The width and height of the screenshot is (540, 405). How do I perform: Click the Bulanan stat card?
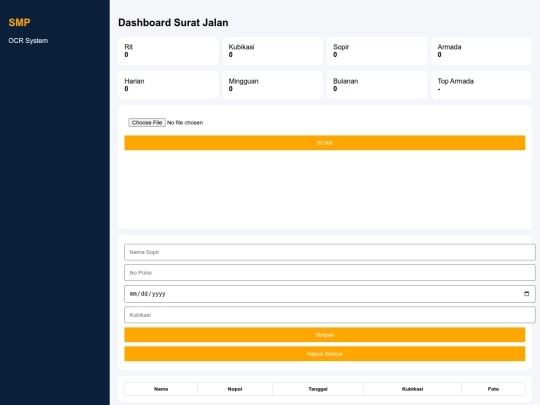[377, 85]
